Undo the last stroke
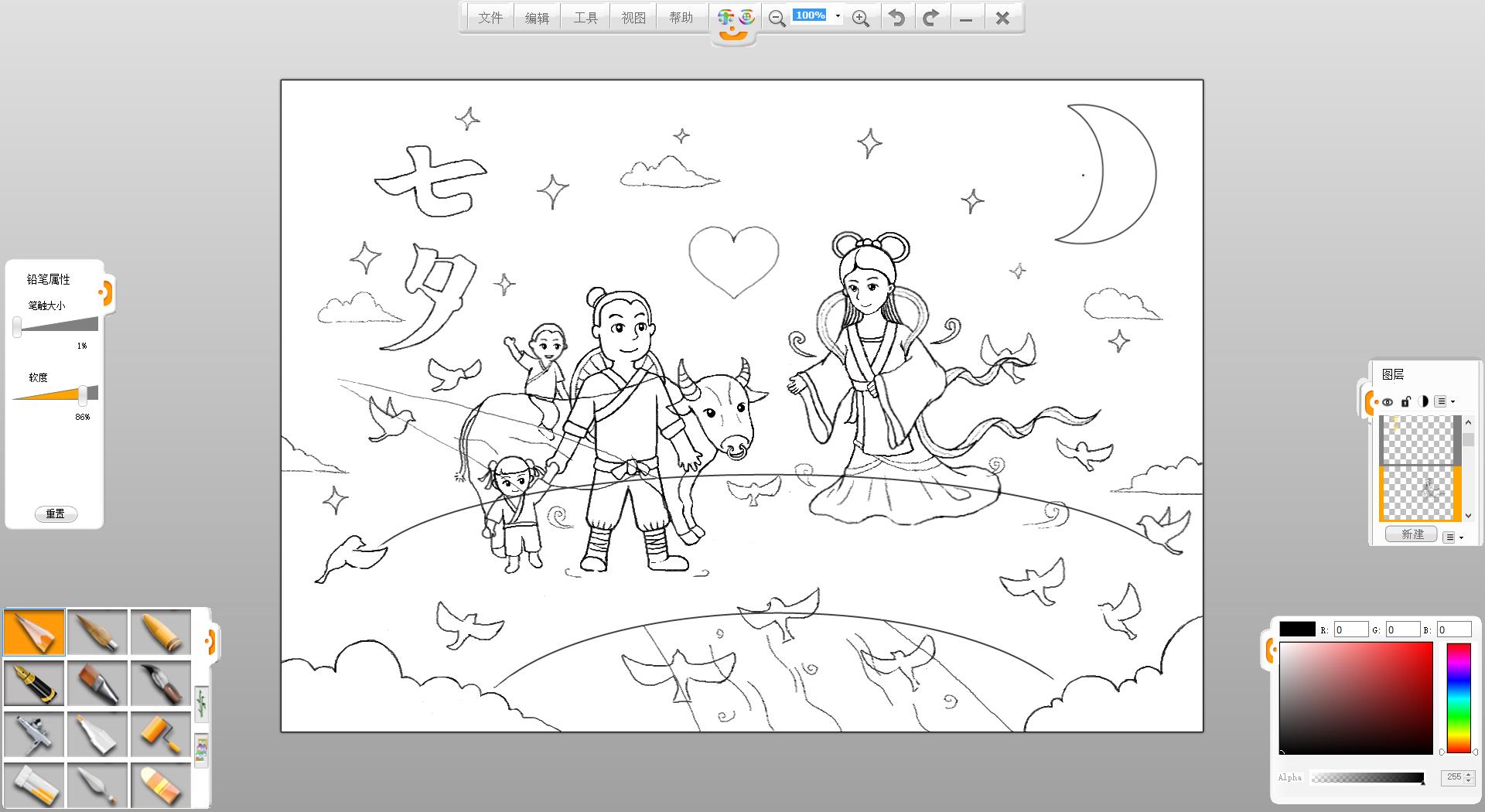This screenshot has height=812, width=1485. coord(896,18)
